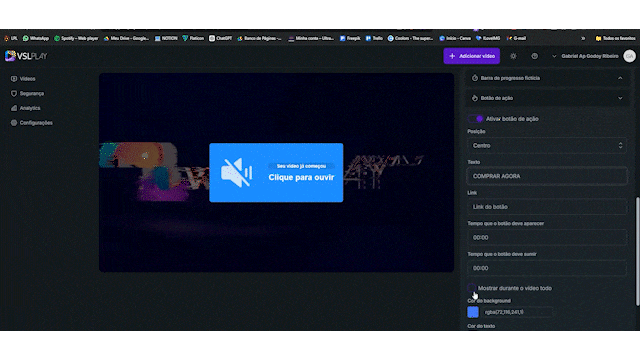Open the user menu chevron beside Gabriel
This screenshot has width=640, height=360.
coord(554,56)
